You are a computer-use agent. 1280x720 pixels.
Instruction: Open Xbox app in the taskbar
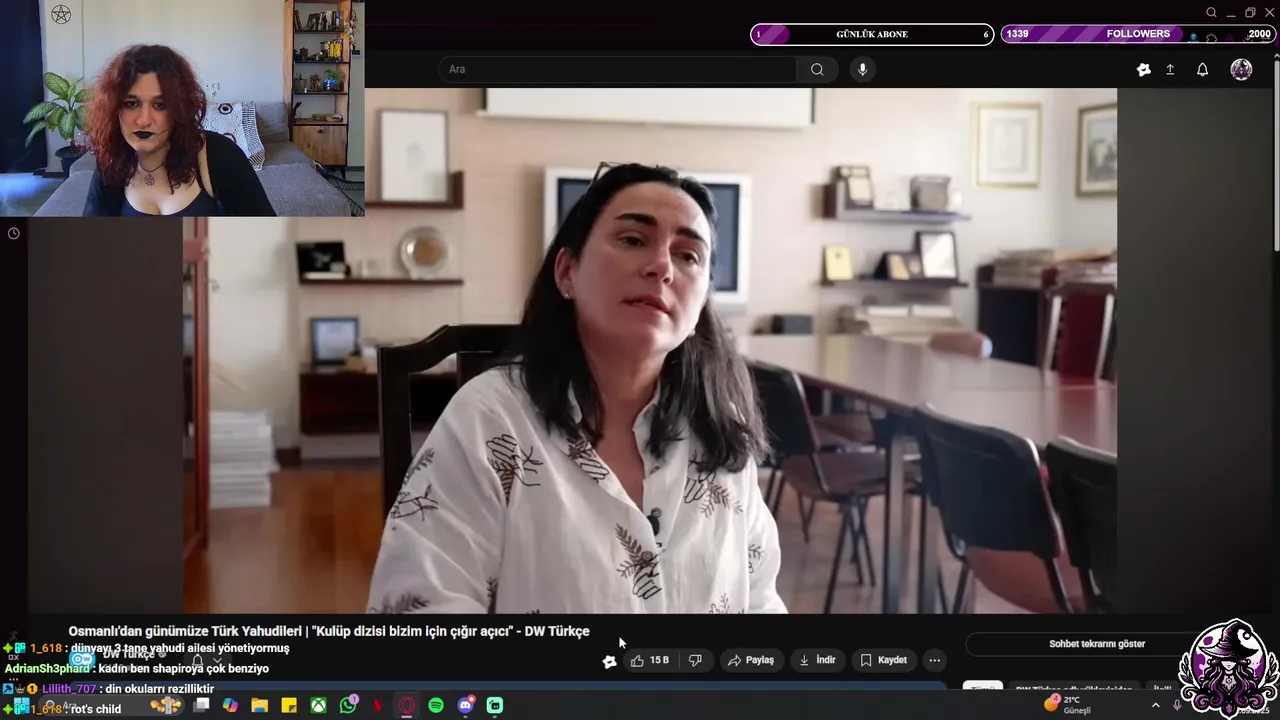coord(317,705)
